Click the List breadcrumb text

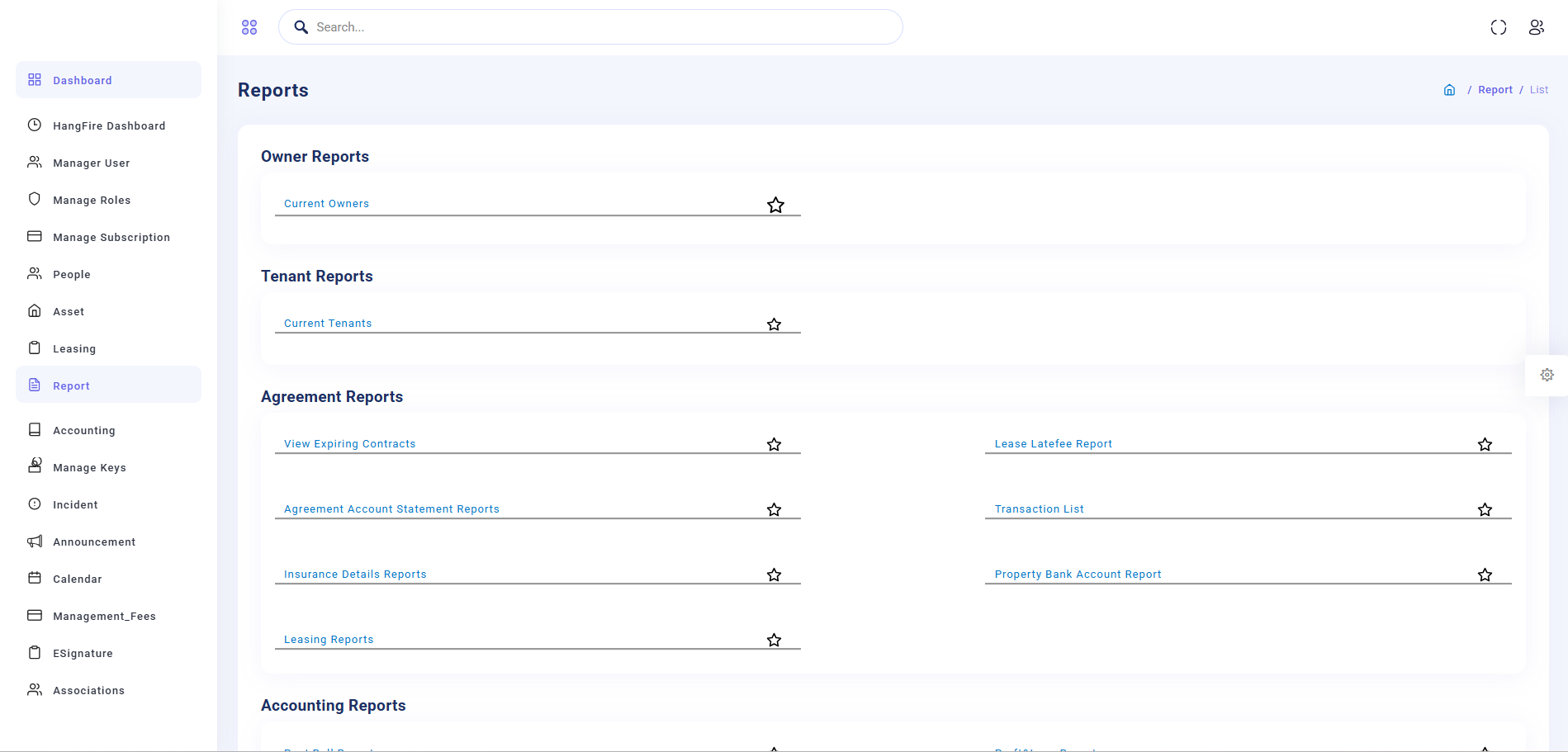[1539, 90]
